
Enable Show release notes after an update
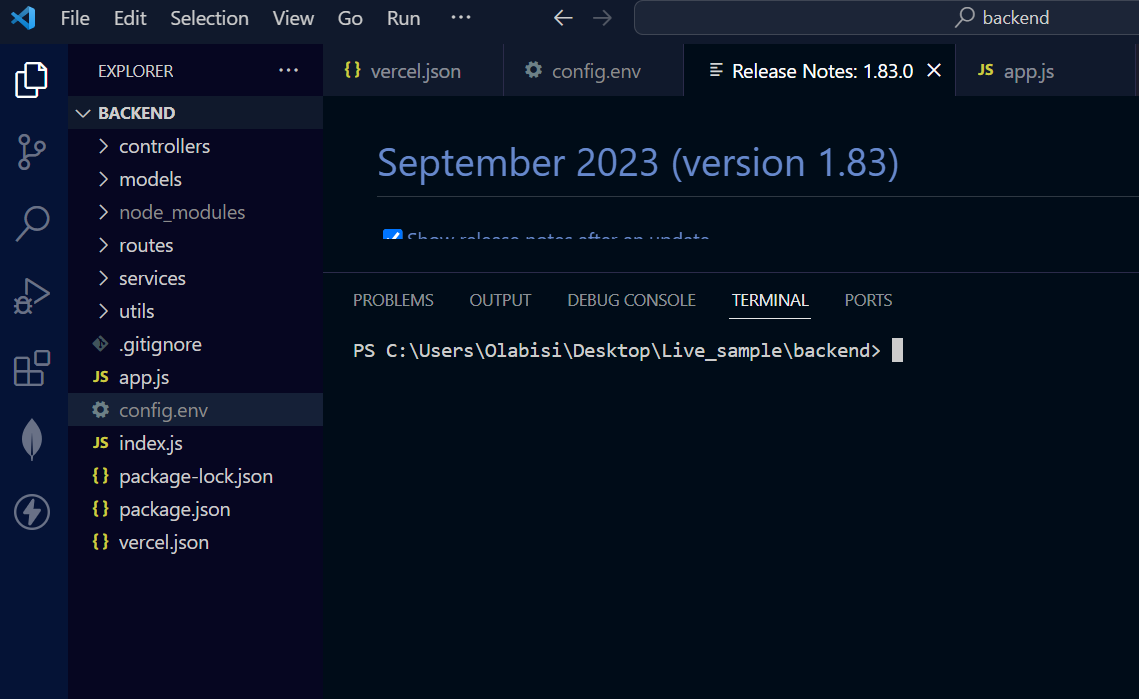click(x=392, y=236)
